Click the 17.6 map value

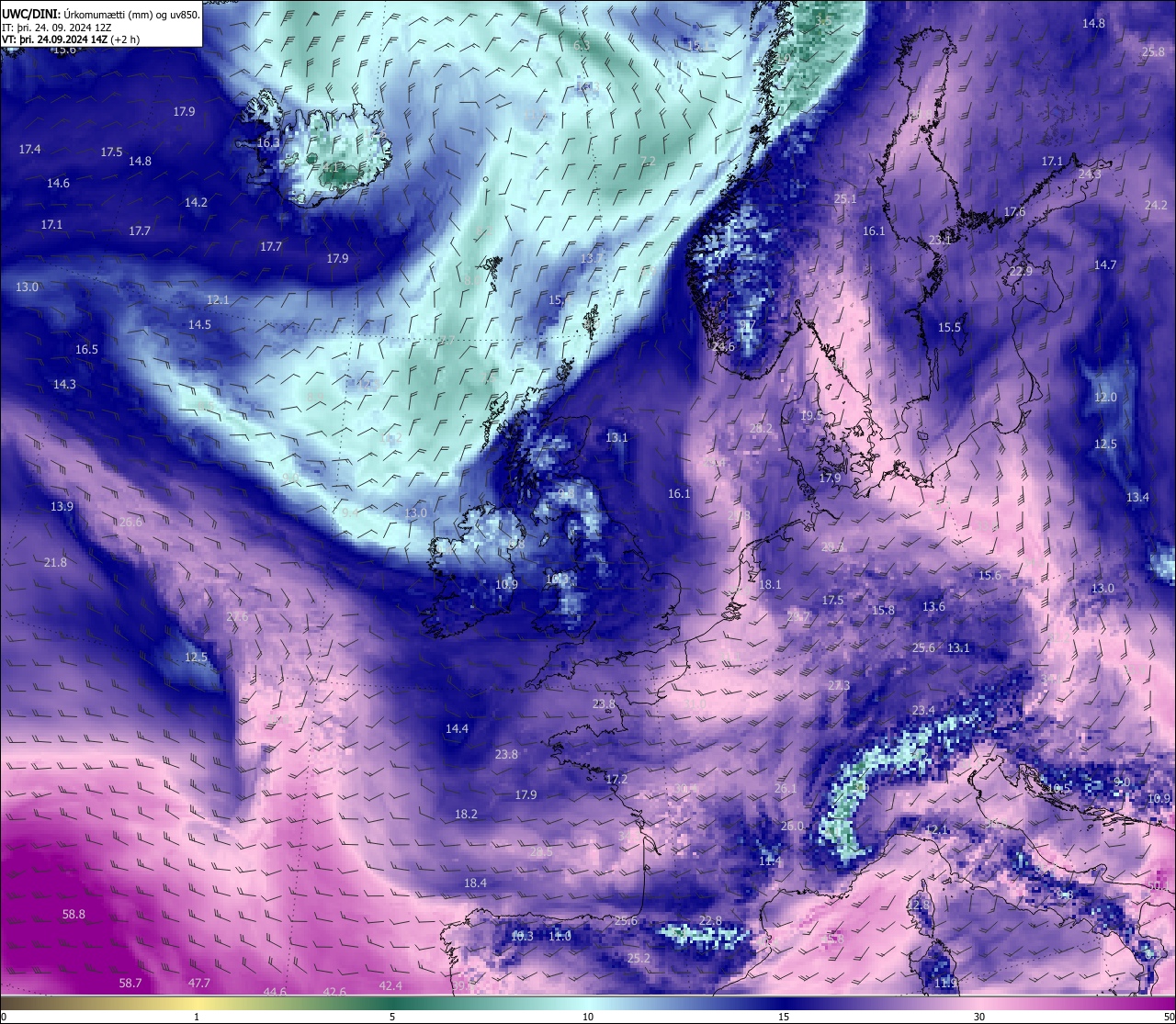1014,211
